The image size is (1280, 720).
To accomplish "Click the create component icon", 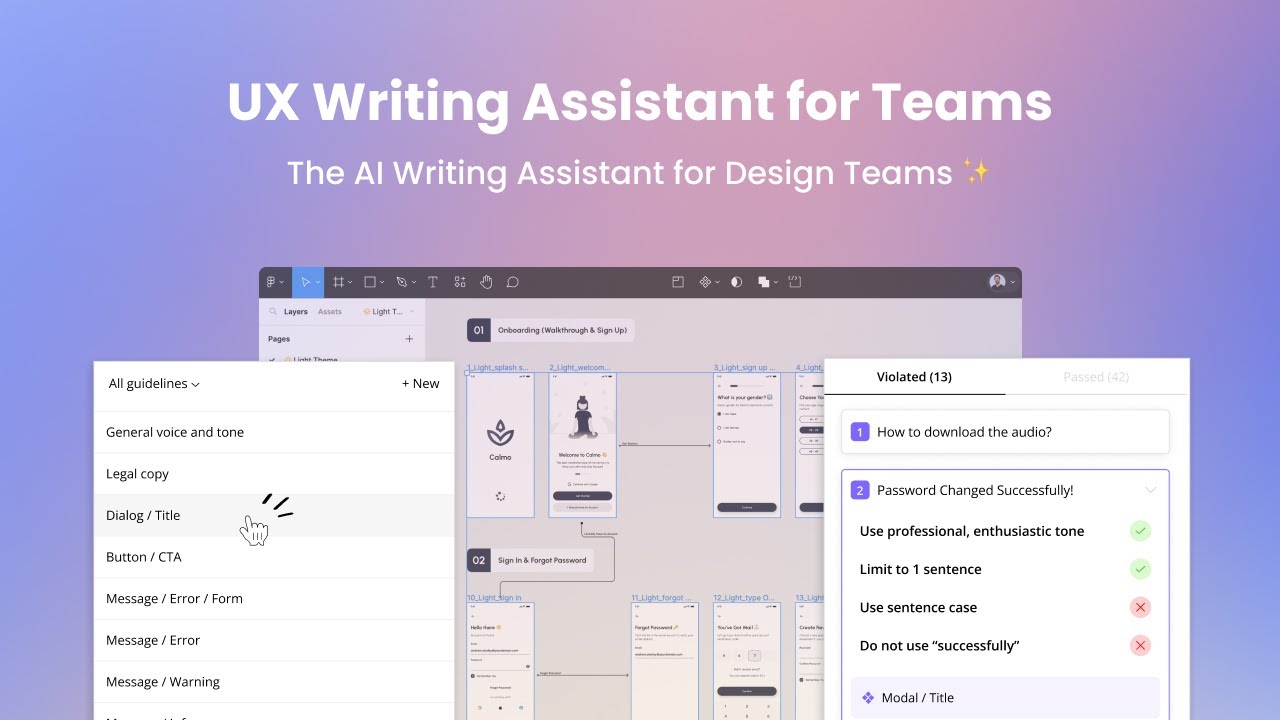I will [x=705, y=282].
